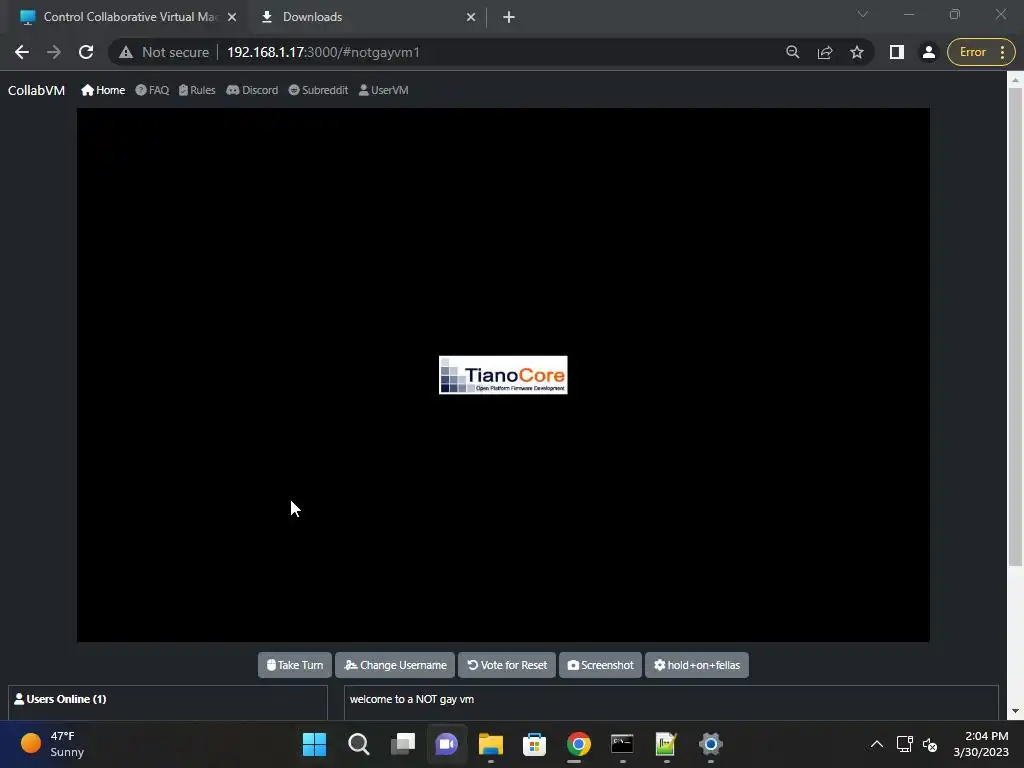
Task: Open the browser side panel
Action: point(897,52)
